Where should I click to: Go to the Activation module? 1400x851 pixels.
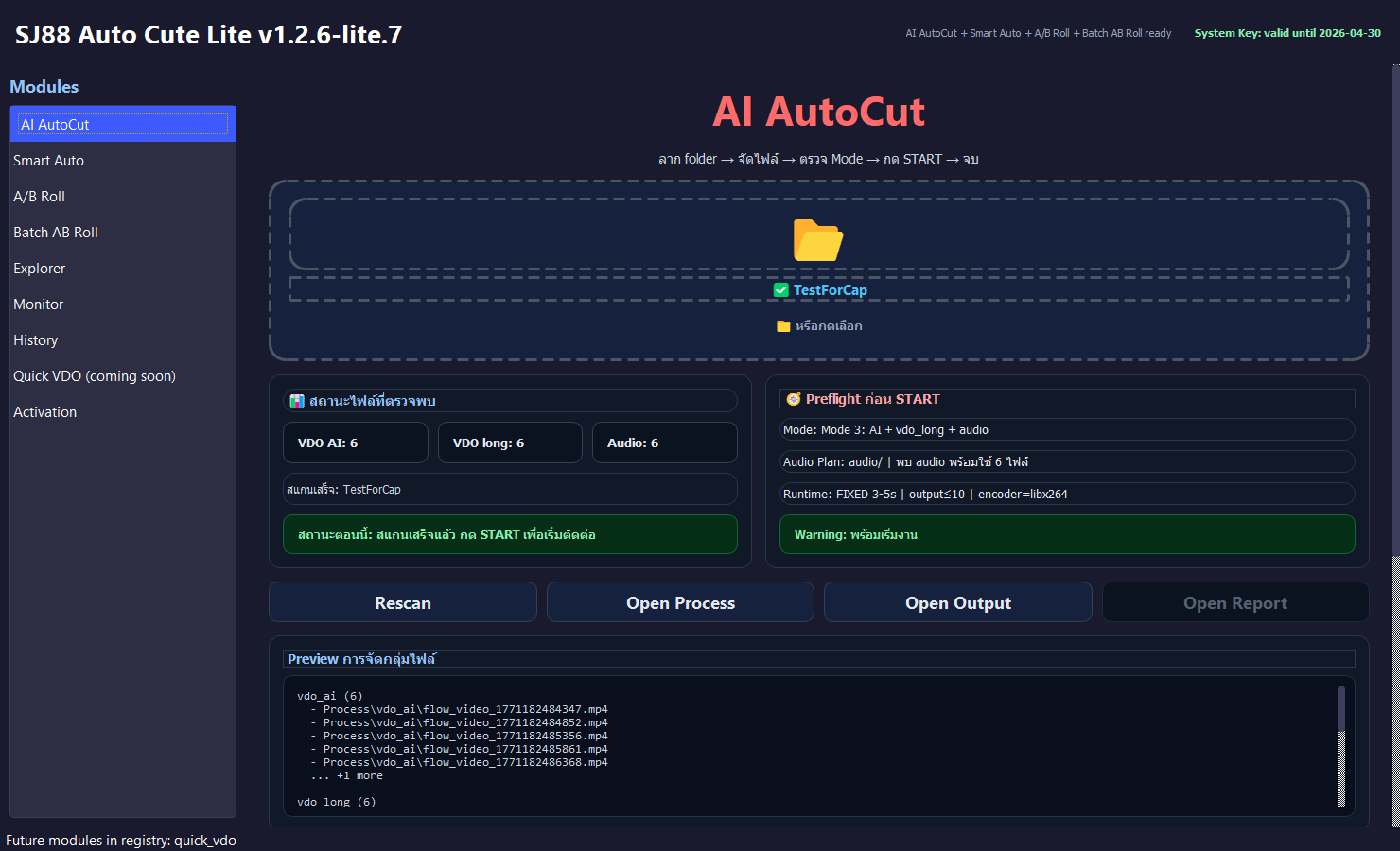[x=44, y=411]
